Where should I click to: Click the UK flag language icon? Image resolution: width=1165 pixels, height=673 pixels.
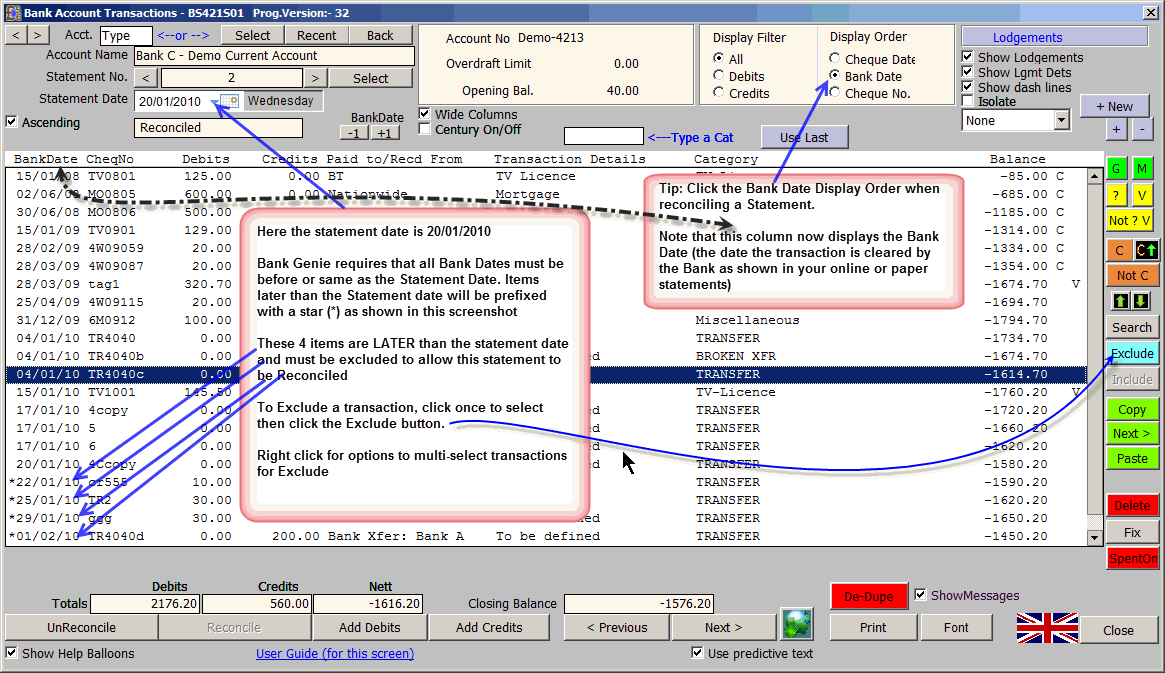[1047, 628]
